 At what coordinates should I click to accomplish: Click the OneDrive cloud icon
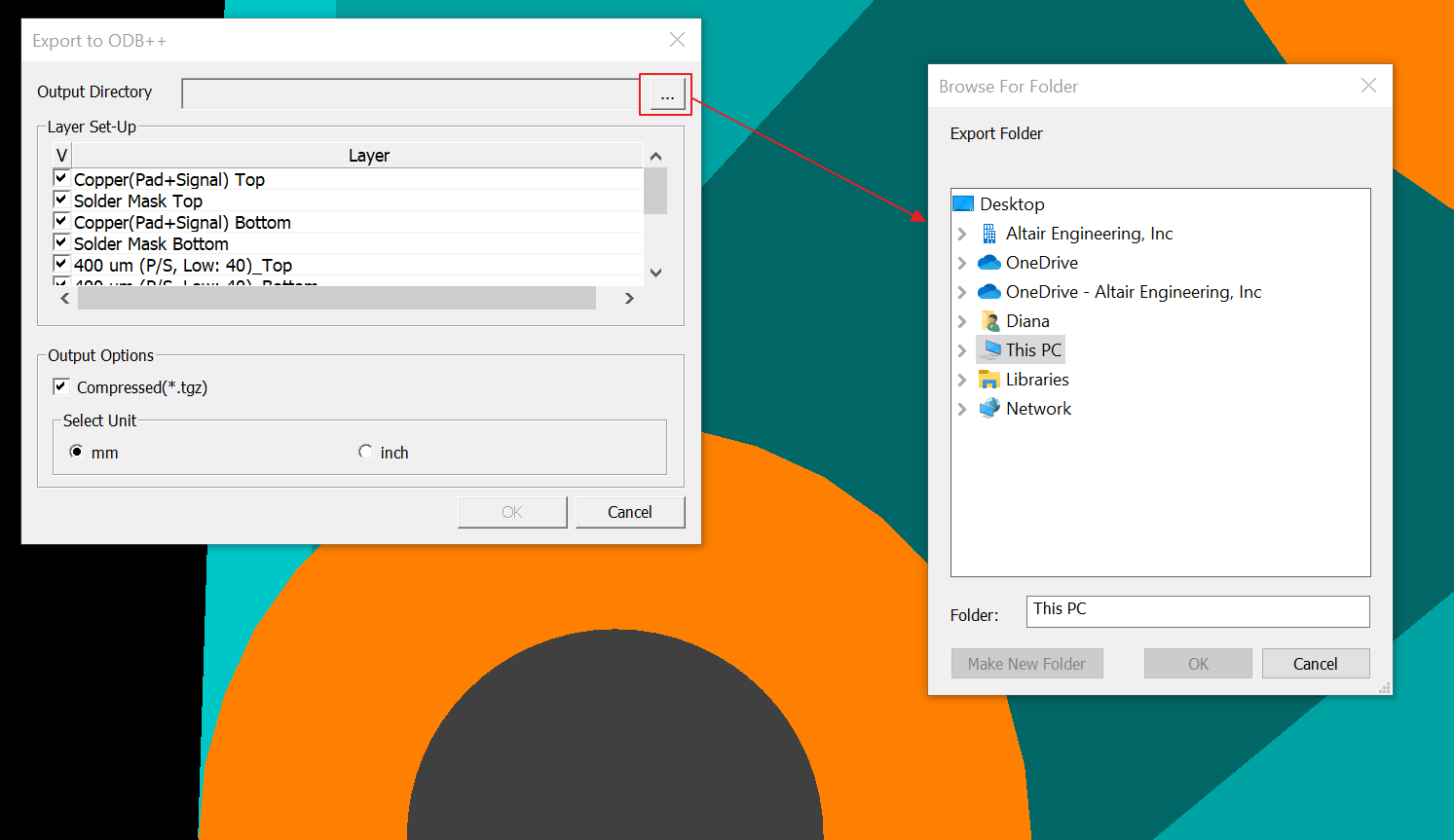point(989,263)
